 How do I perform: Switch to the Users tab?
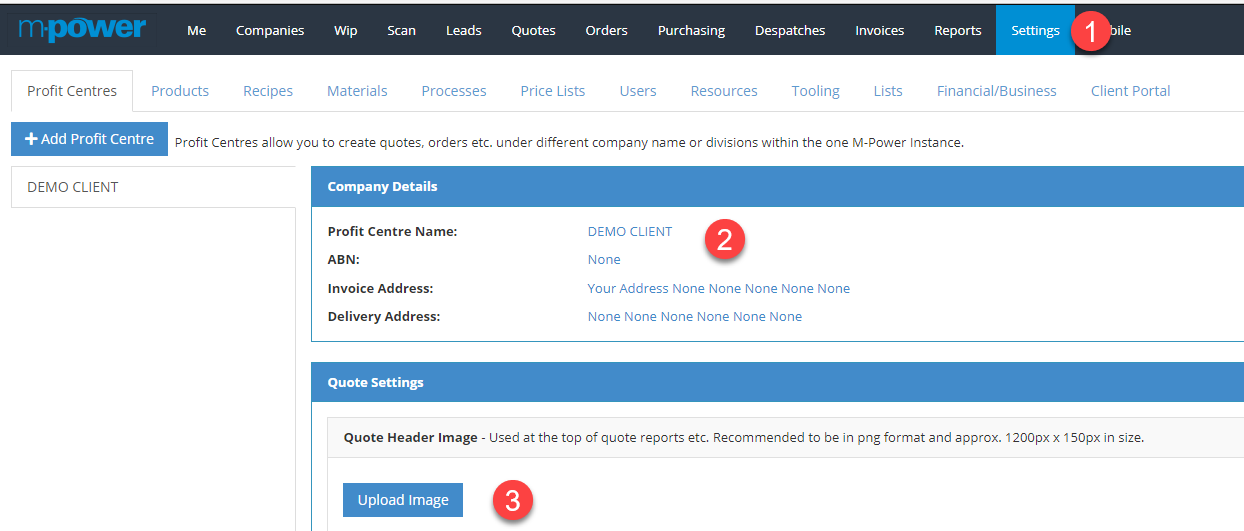(x=638, y=90)
